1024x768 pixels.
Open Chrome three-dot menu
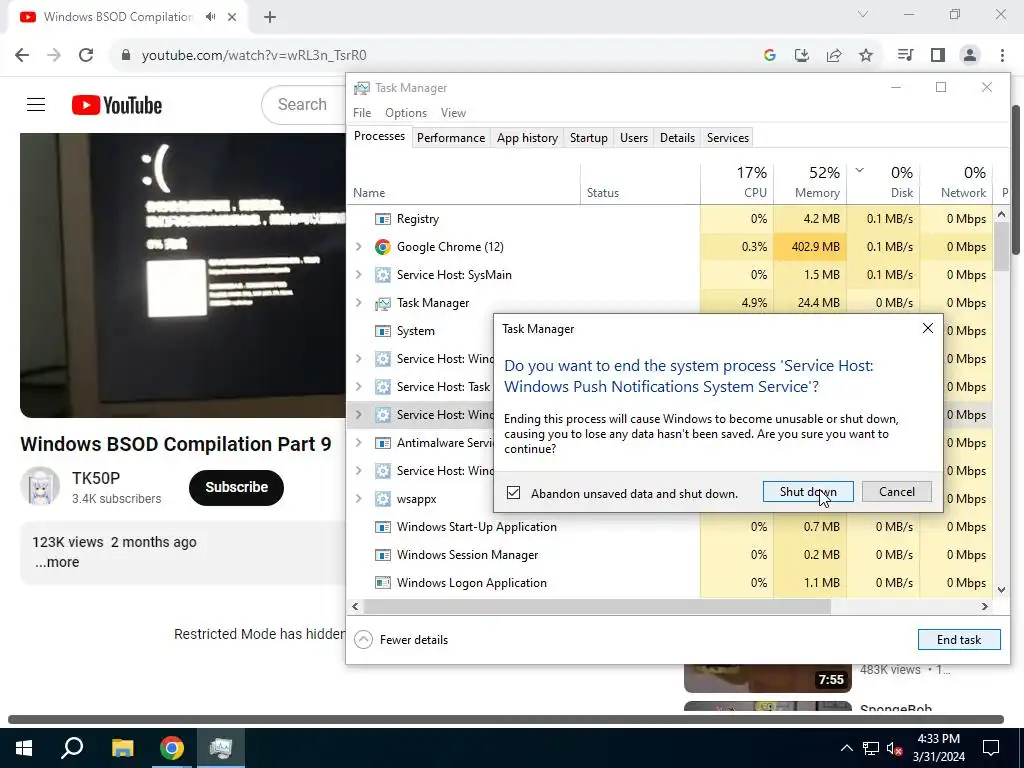point(1002,56)
